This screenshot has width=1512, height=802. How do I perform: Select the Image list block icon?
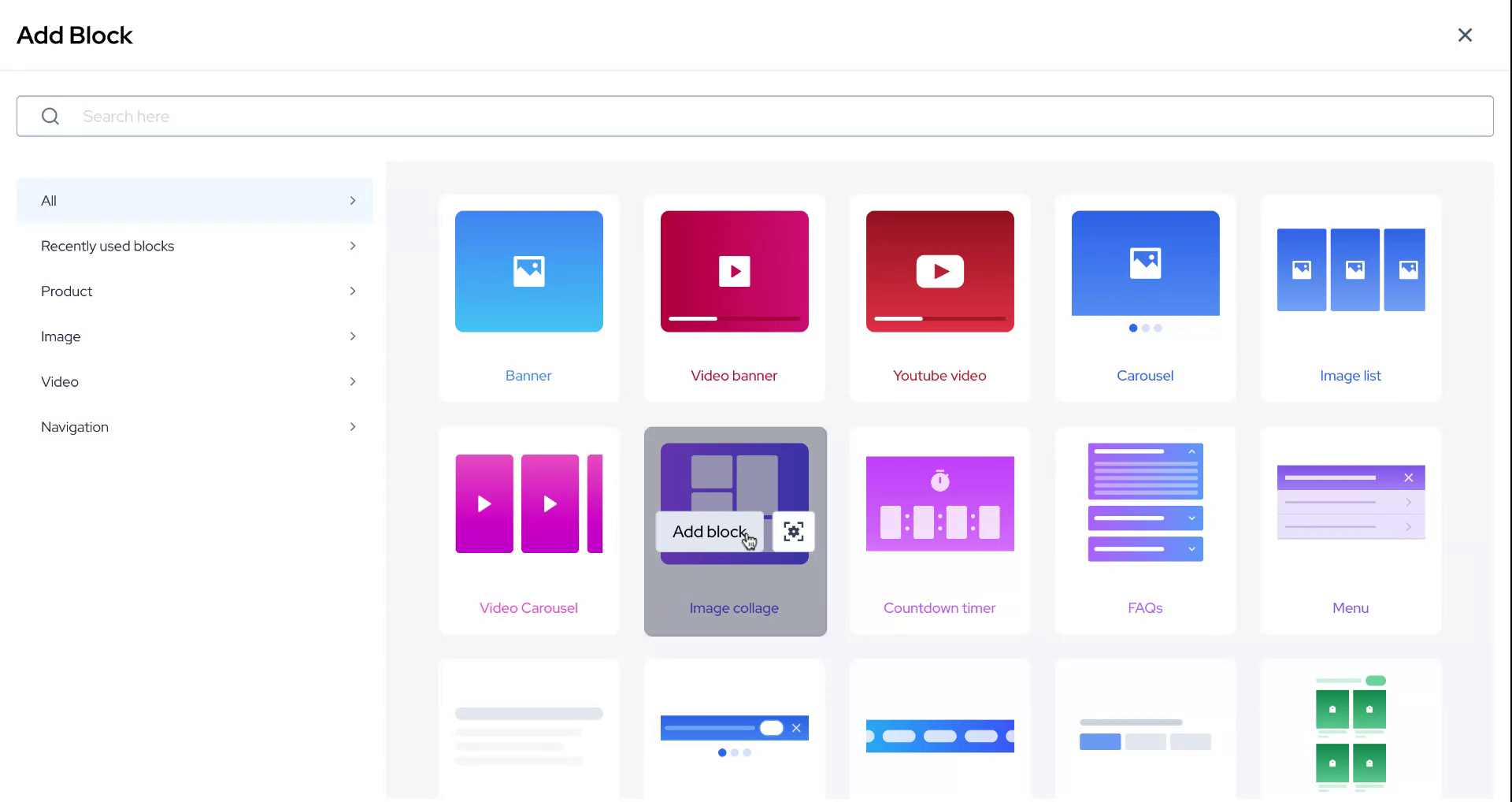1351,269
